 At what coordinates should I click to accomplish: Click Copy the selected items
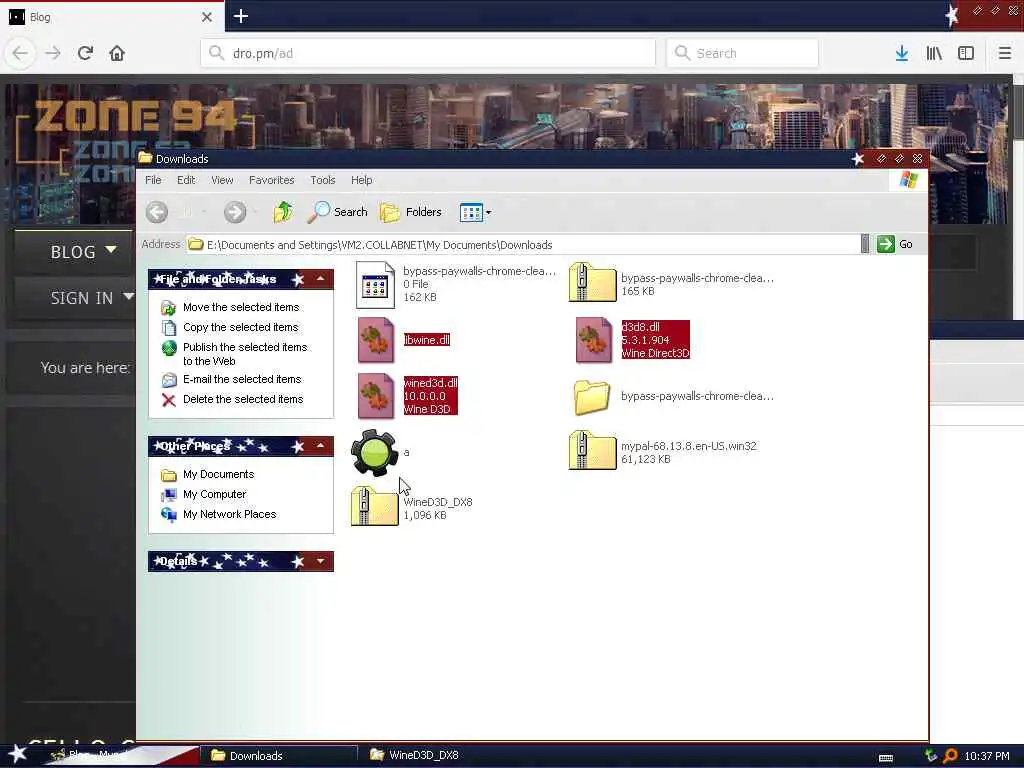tap(240, 327)
